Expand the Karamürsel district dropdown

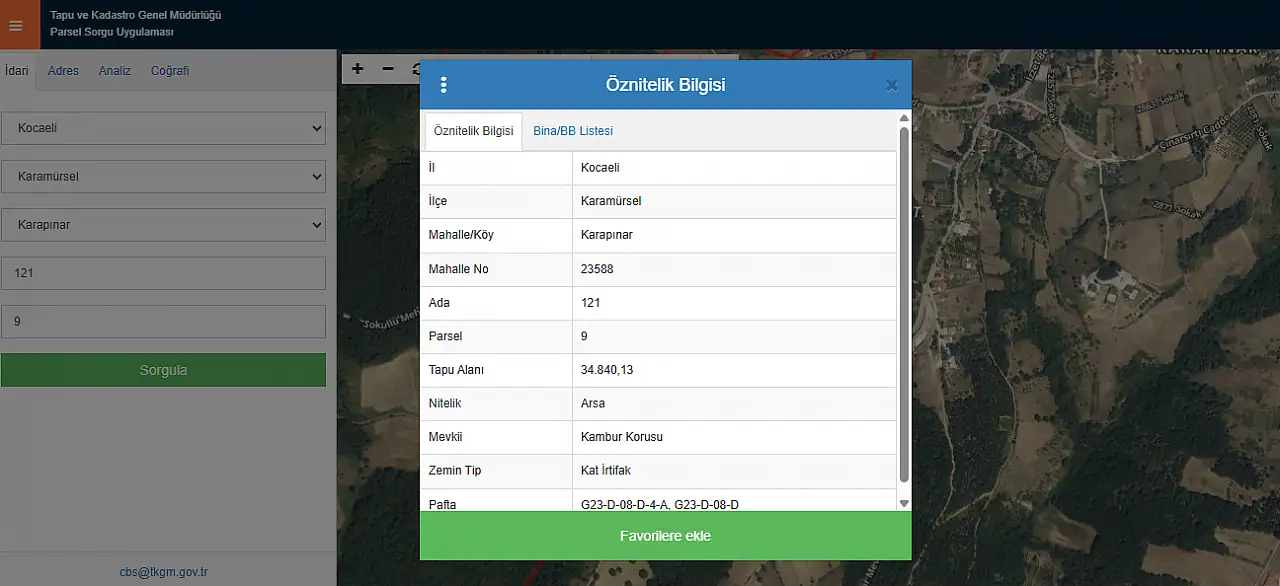pyautogui.click(x=163, y=176)
